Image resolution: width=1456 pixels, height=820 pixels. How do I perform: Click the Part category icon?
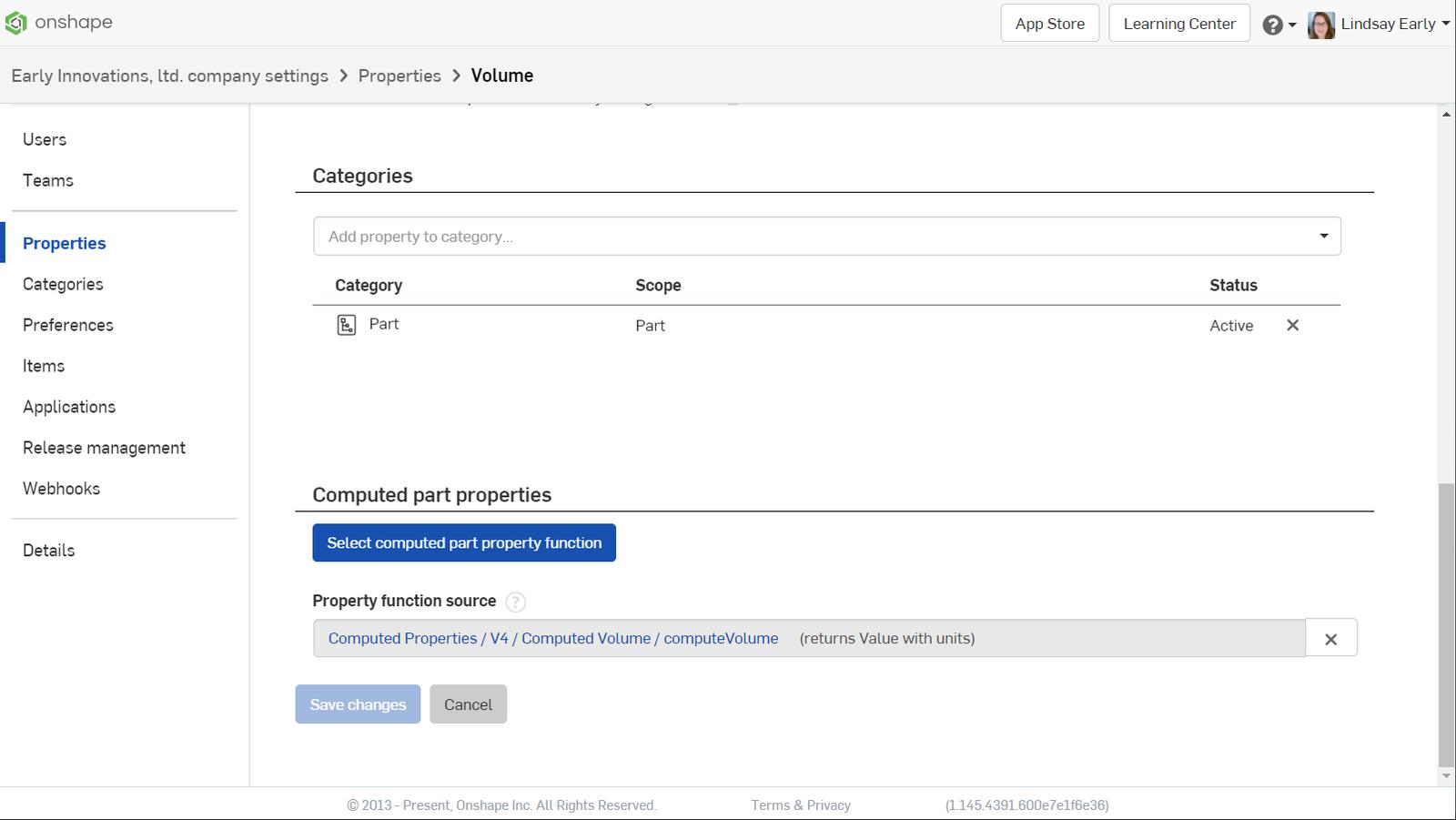coord(347,325)
